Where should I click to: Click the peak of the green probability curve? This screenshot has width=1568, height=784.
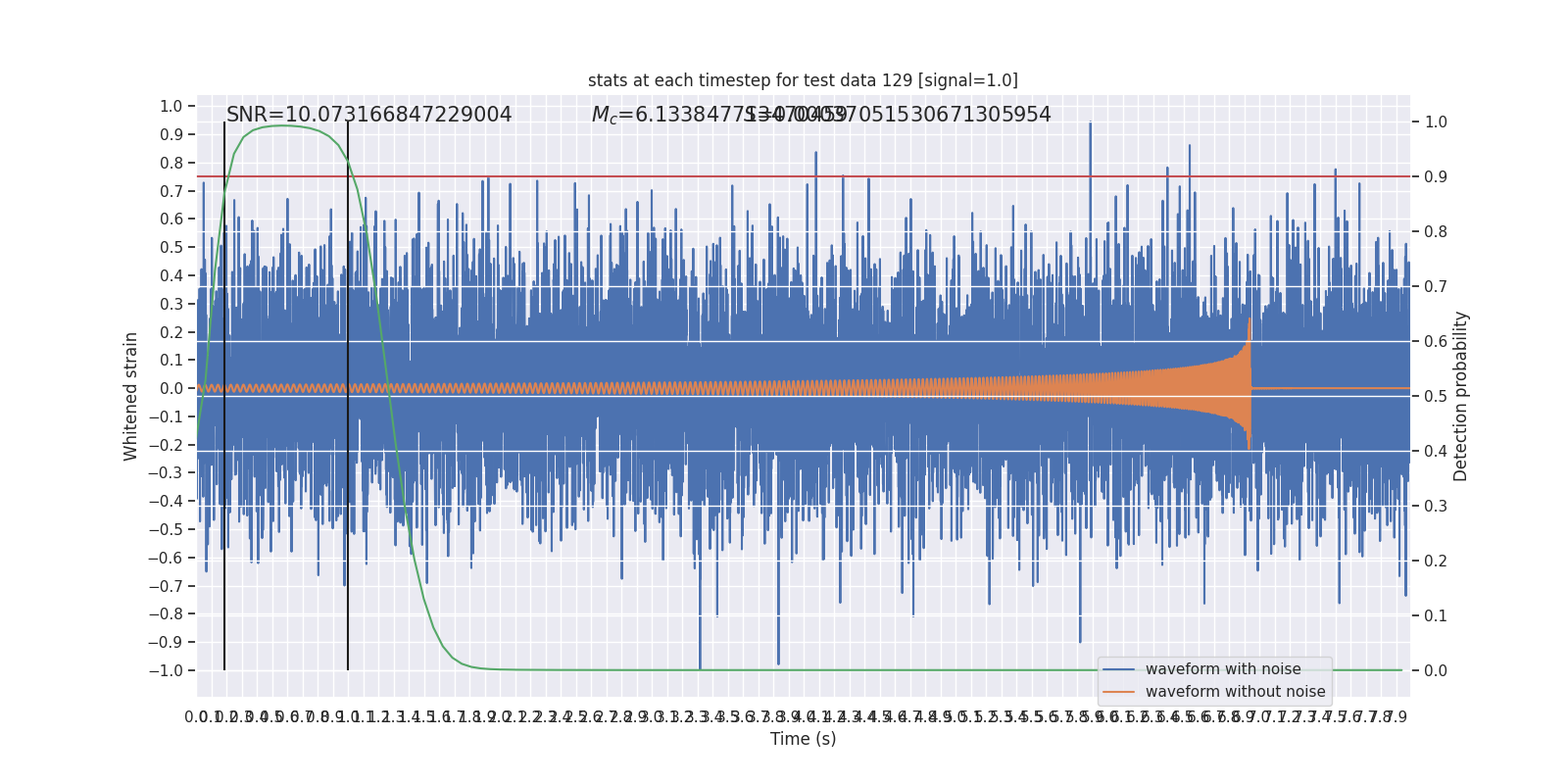coord(284,125)
